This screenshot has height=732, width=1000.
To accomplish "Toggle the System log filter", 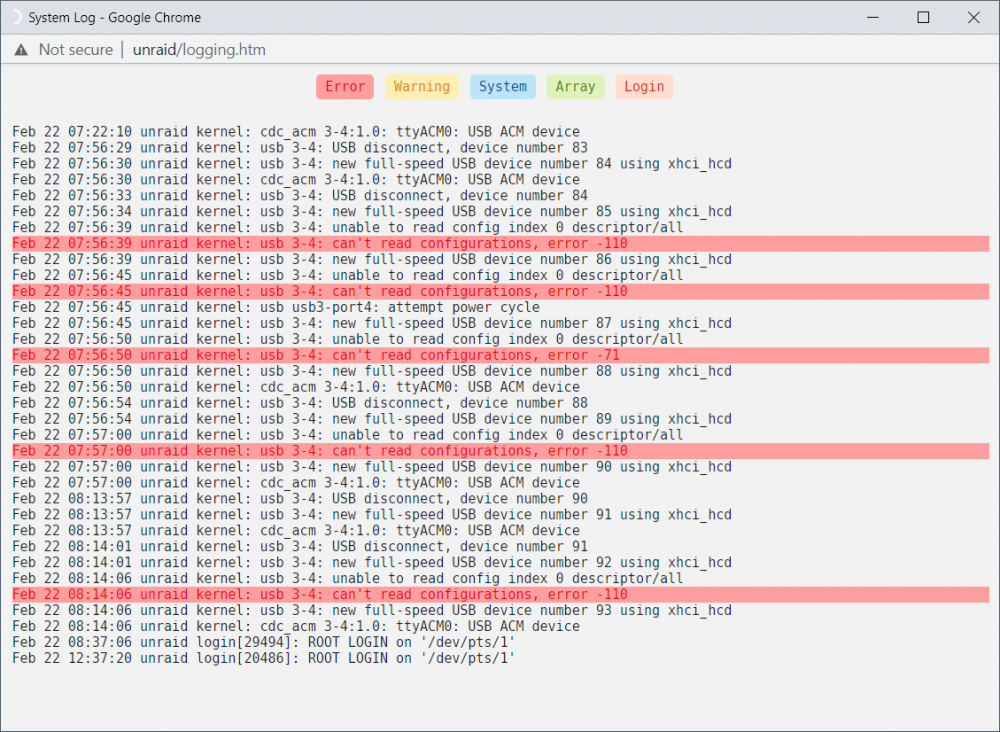I will tap(503, 87).
